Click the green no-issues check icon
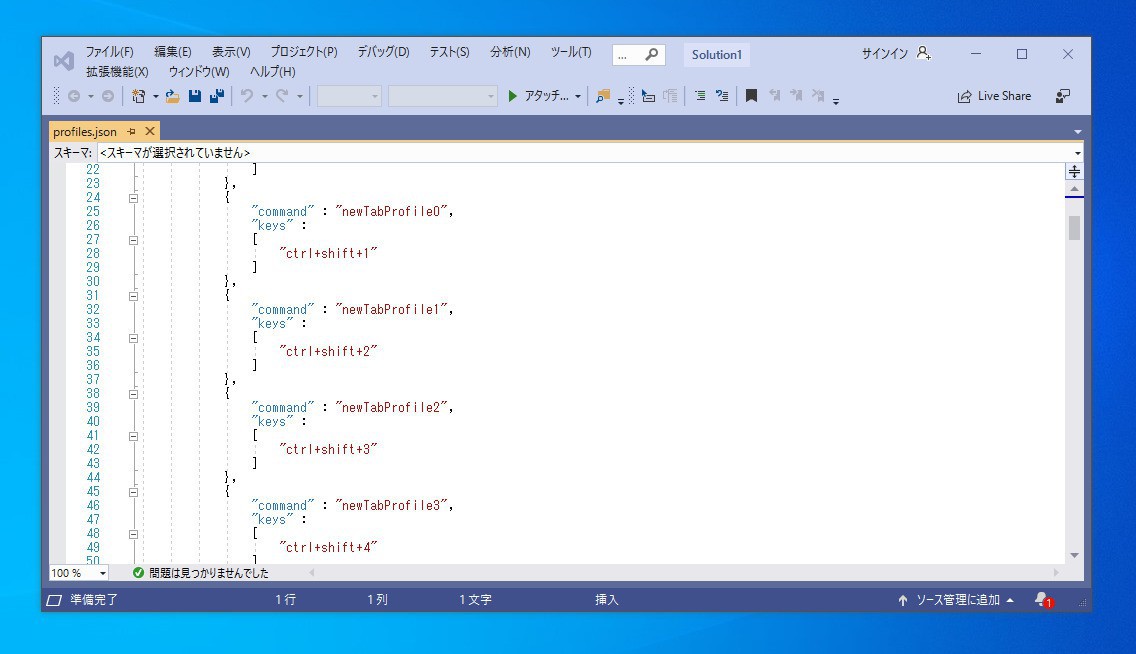 (x=138, y=573)
